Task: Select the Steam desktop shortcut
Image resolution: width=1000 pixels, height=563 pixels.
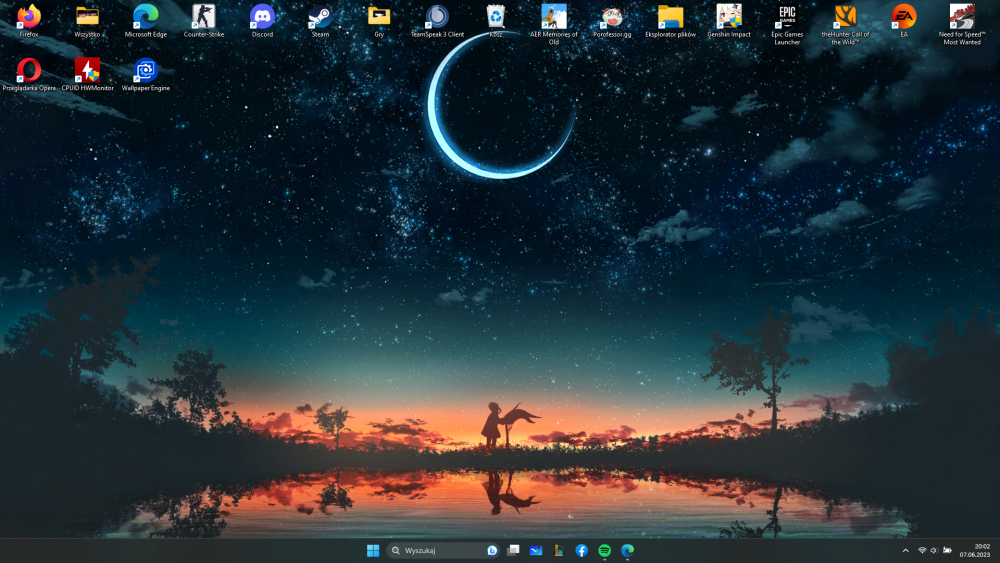Action: tap(320, 21)
